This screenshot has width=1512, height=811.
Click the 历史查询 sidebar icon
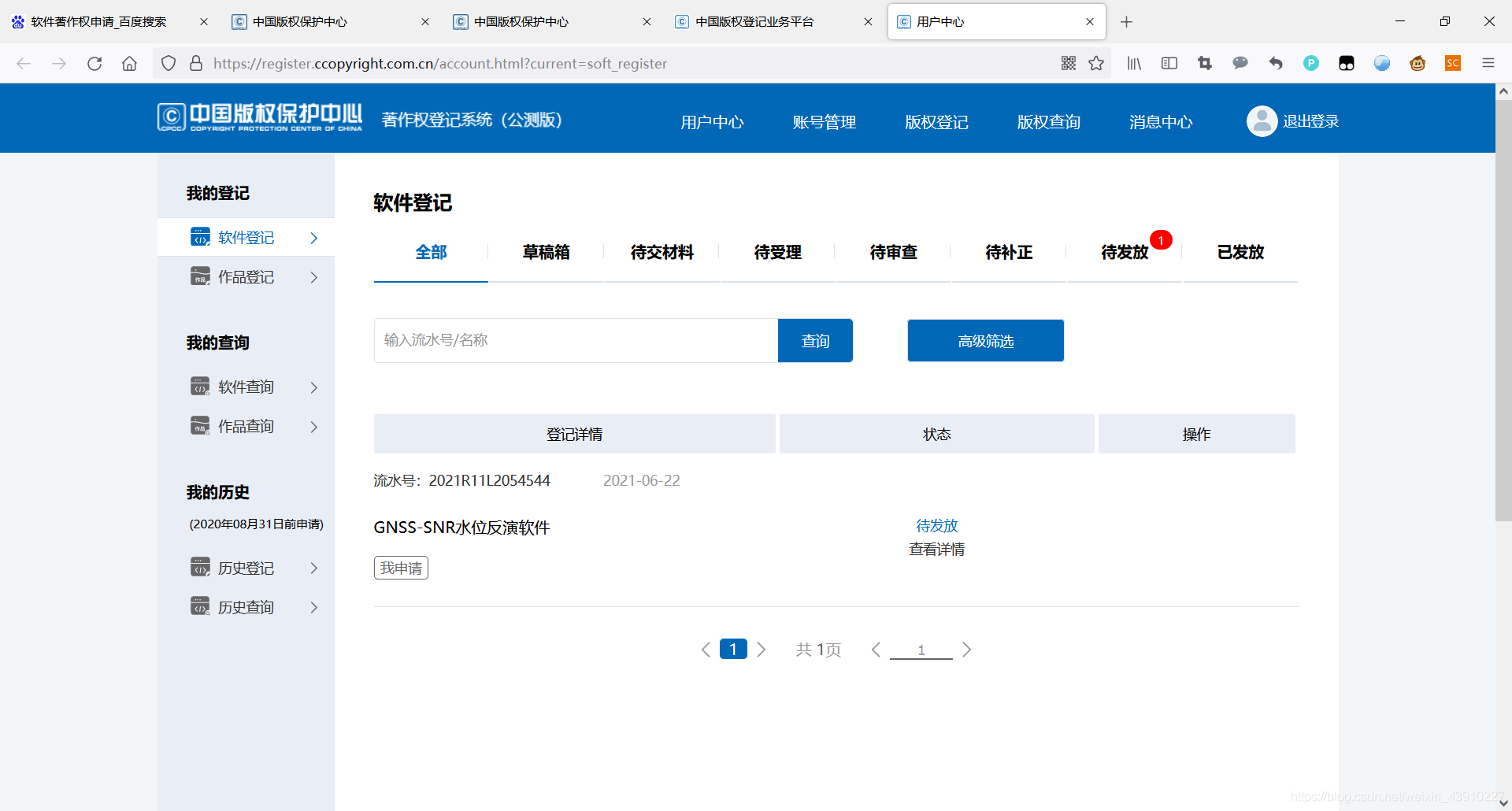tap(200, 607)
